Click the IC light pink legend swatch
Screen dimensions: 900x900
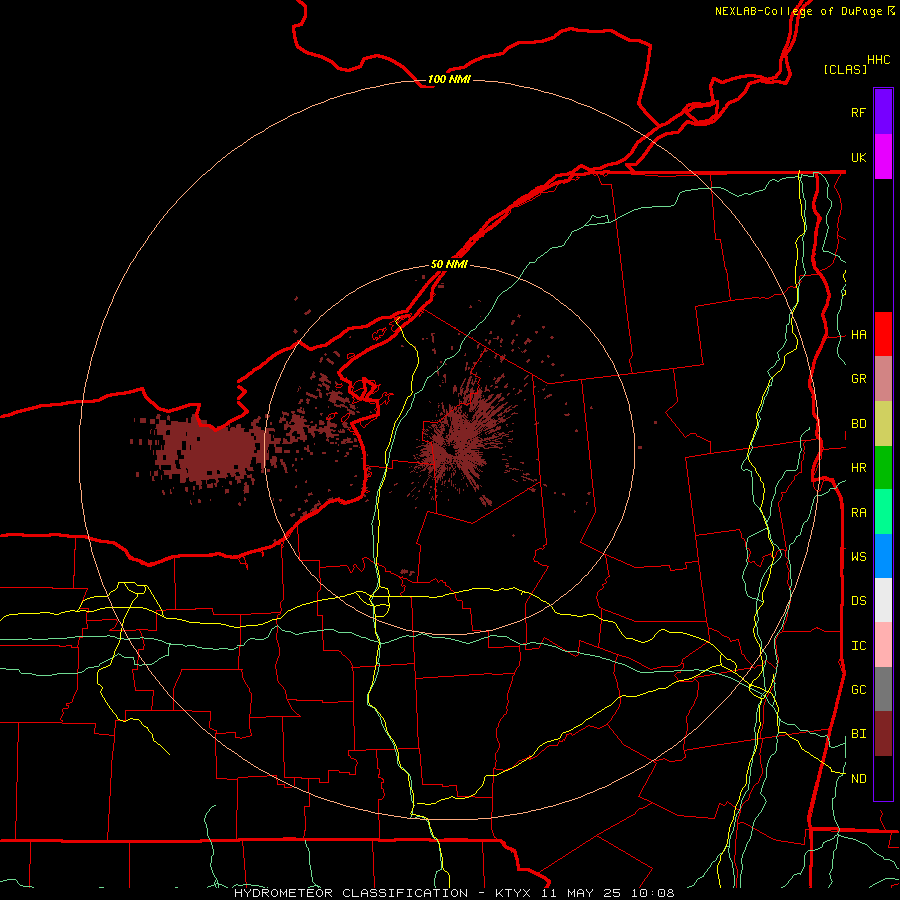[883, 645]
